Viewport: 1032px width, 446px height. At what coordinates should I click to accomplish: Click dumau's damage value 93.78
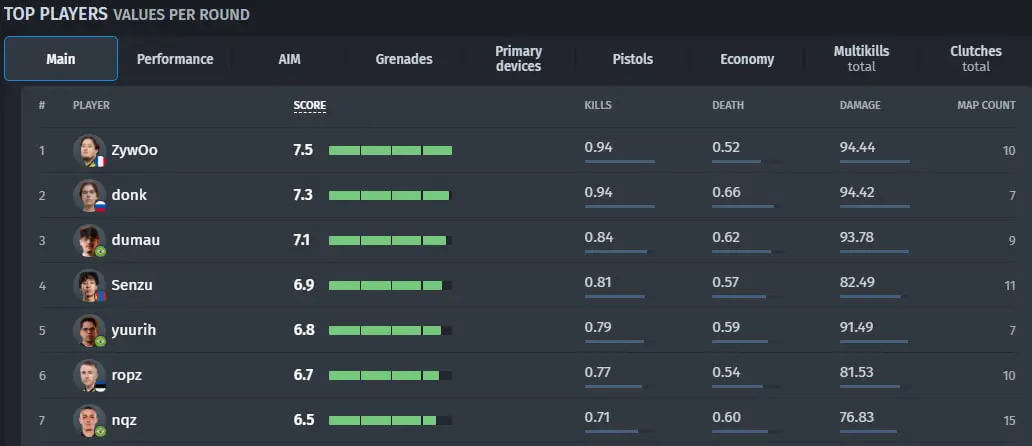click(857, 237)
